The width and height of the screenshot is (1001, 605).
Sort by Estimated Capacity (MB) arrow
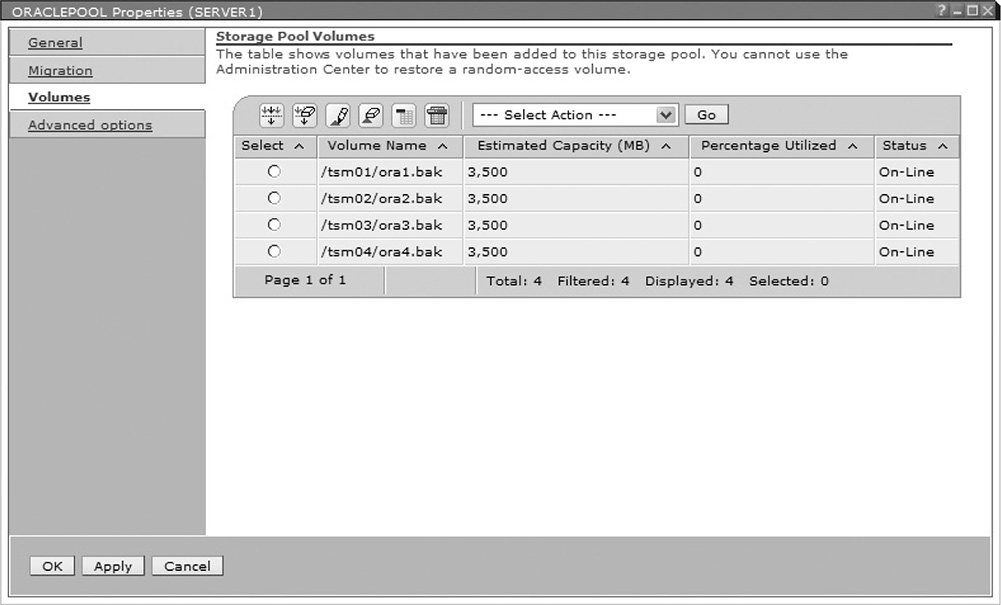point(666,146)
